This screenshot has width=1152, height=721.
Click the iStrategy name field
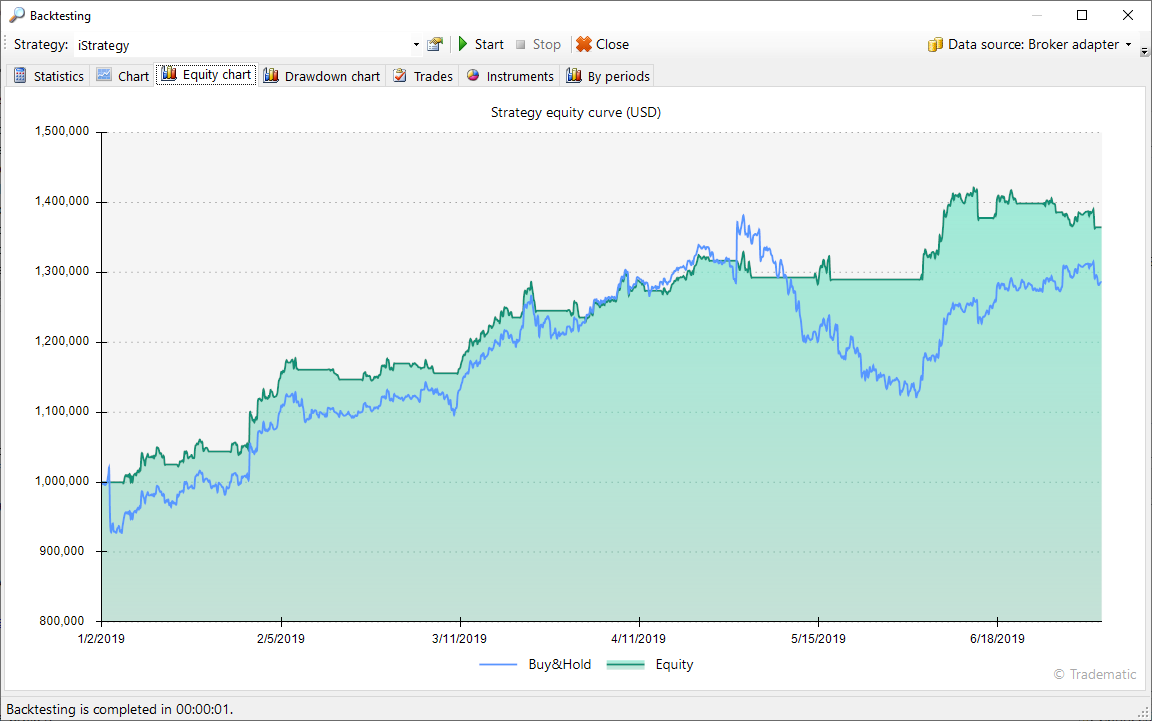click(240, 45)
